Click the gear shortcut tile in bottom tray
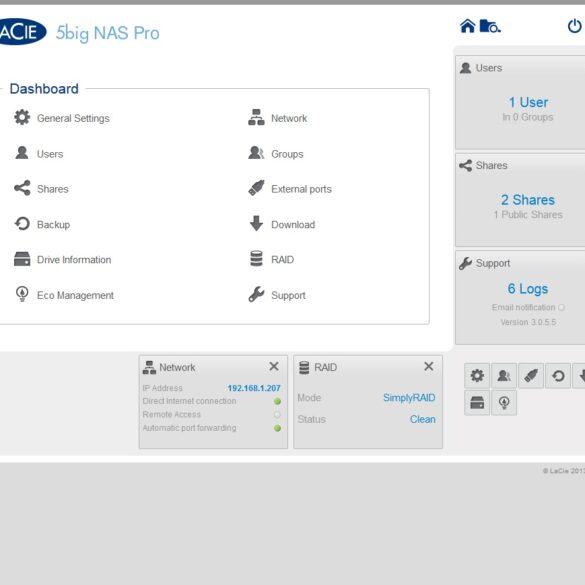This screenshot has height=585, width=585. pyautogui.click(x=477, y=376)
